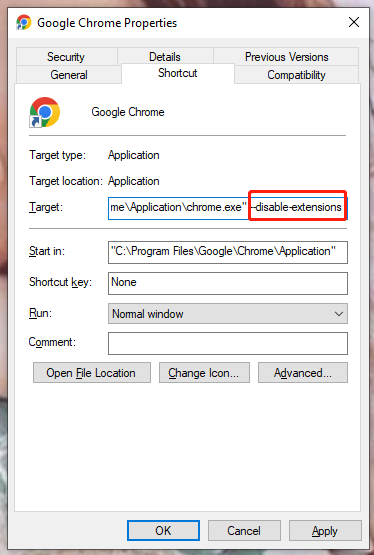374x555 pixels.
Task: Click the "Target type:" label
Action: (x=57, y=155)
